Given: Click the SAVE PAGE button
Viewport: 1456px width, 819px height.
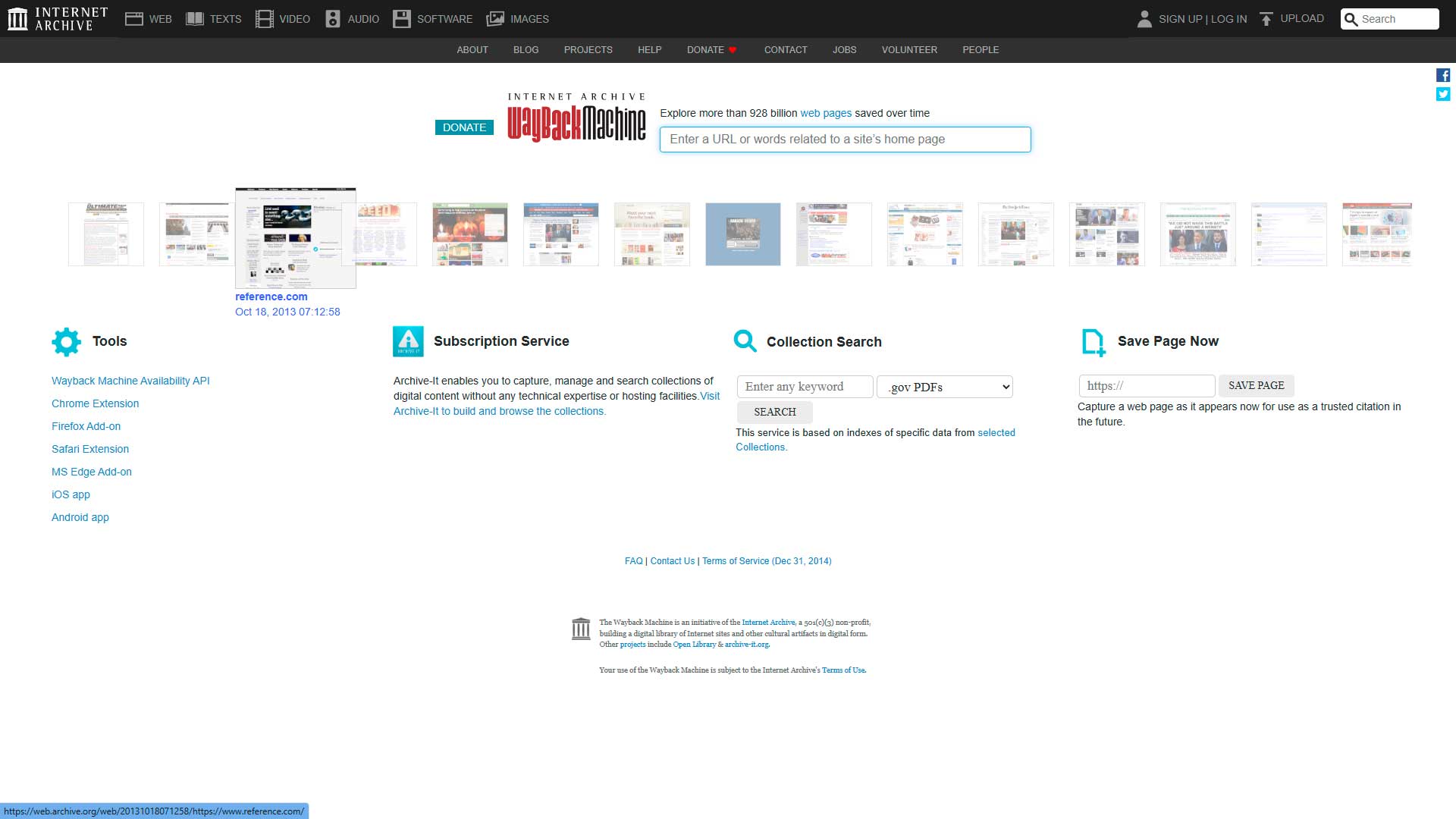Looking at the screenshot, I should tap(1257, 385).
